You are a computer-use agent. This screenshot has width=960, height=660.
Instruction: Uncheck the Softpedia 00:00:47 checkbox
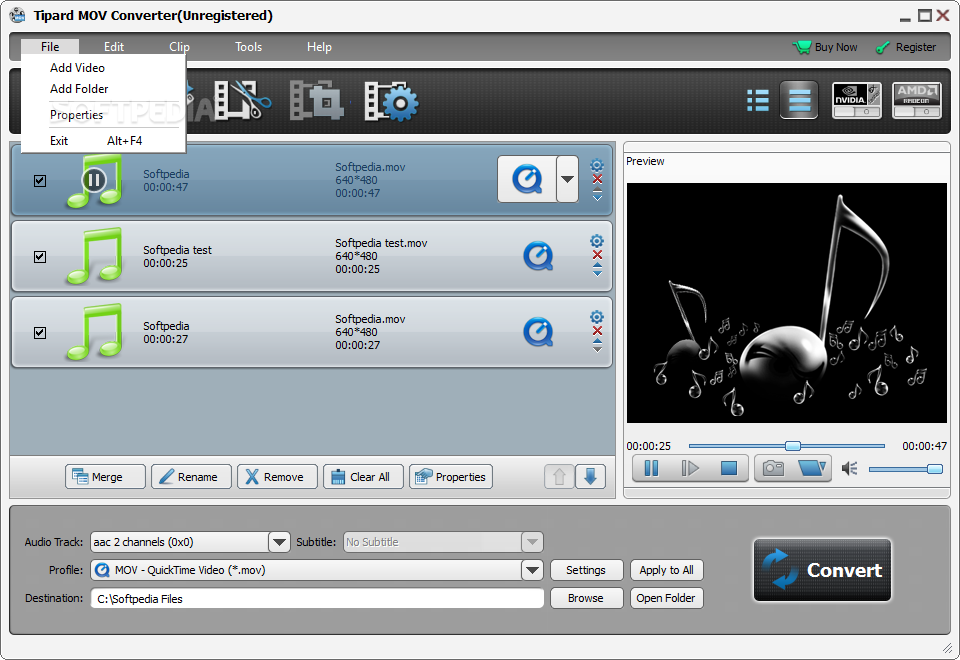click(40, 181)
